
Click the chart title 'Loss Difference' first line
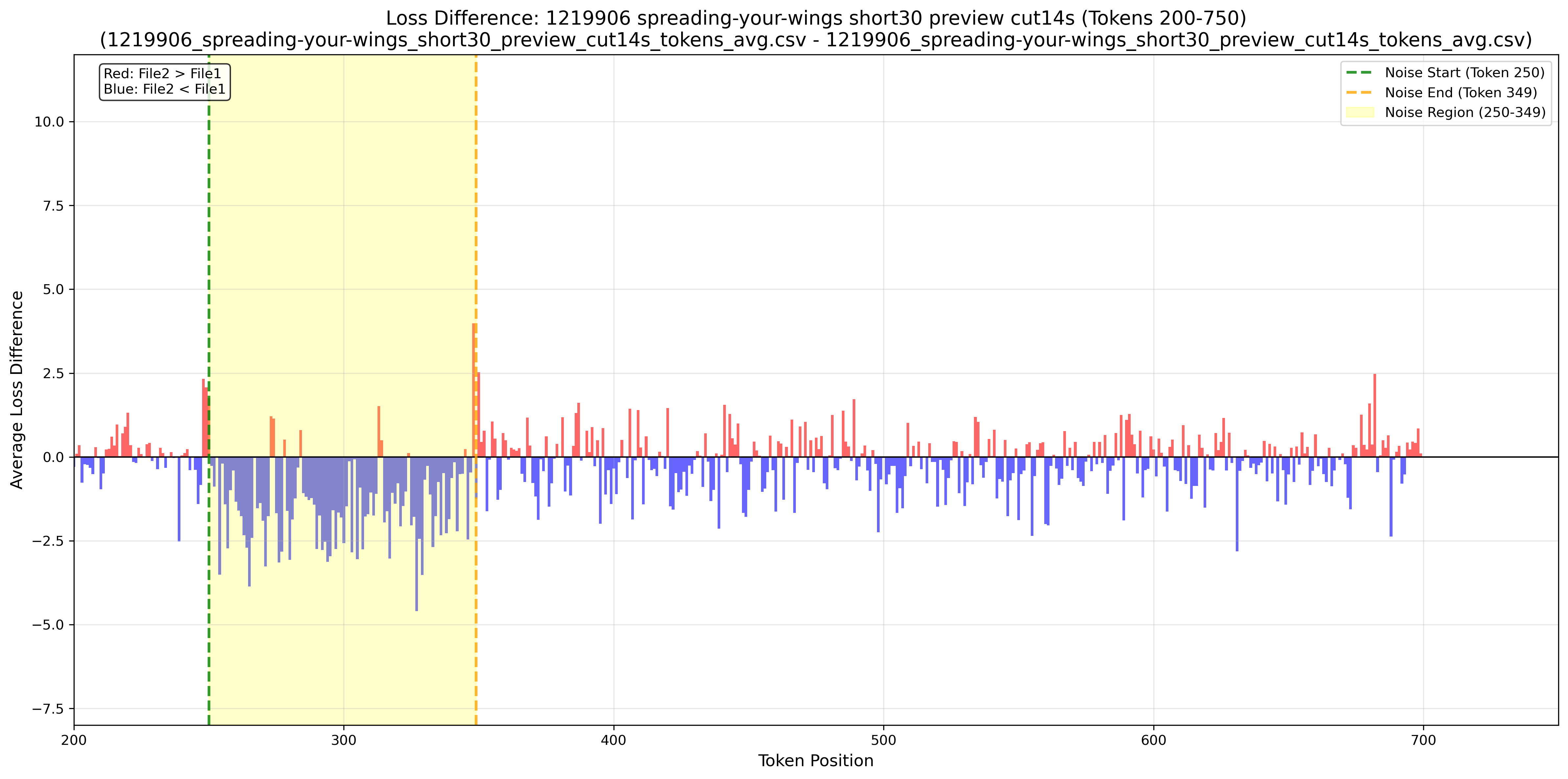click(816, 18)
